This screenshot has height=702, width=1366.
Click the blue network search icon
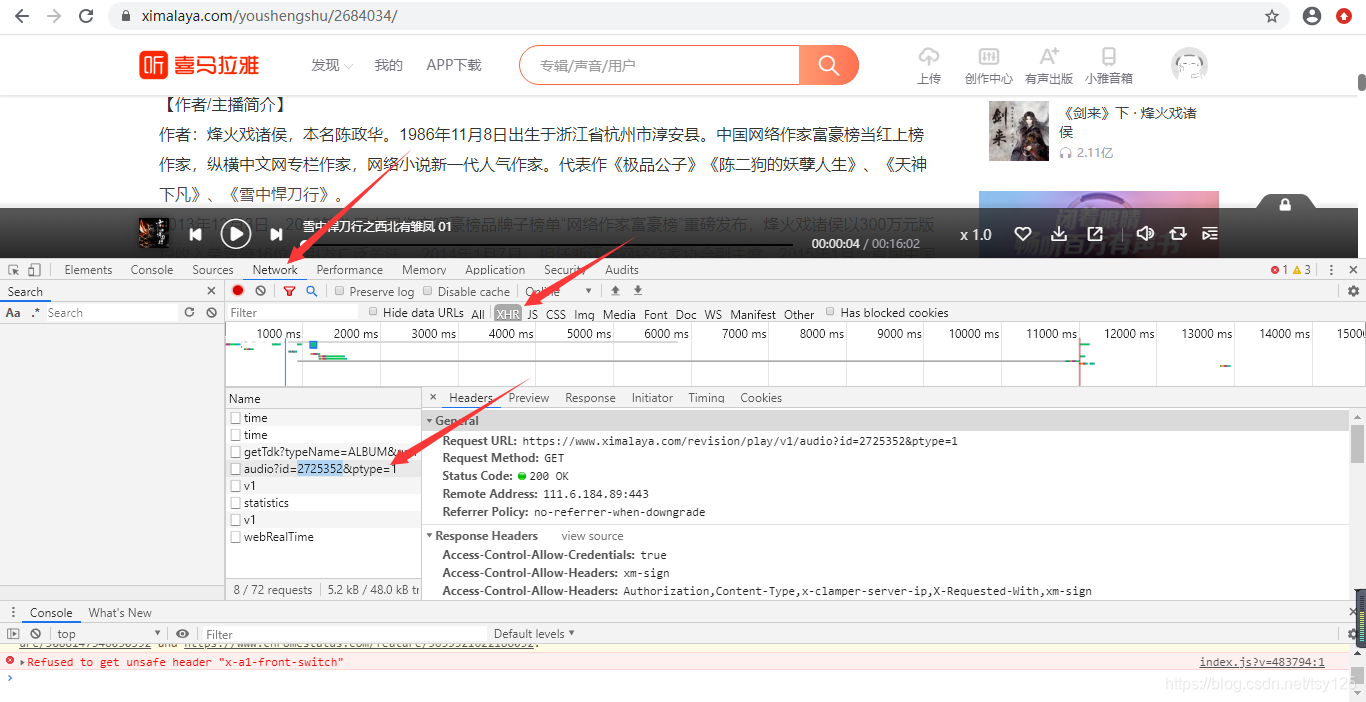pyautogui.click(x=311, y=291)
